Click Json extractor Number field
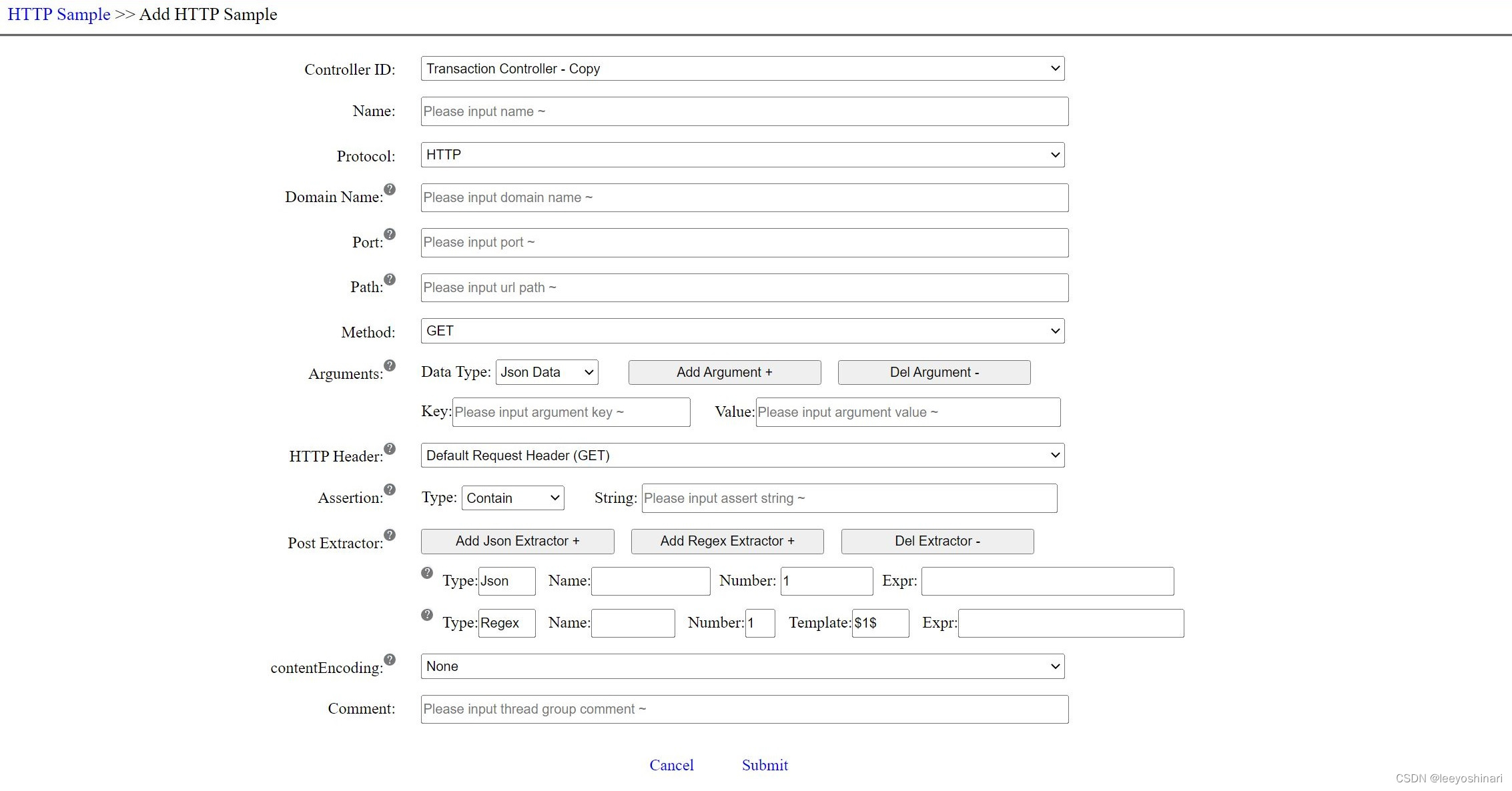The width and height of the screenshot is (1512, 791). pos(827,581)
